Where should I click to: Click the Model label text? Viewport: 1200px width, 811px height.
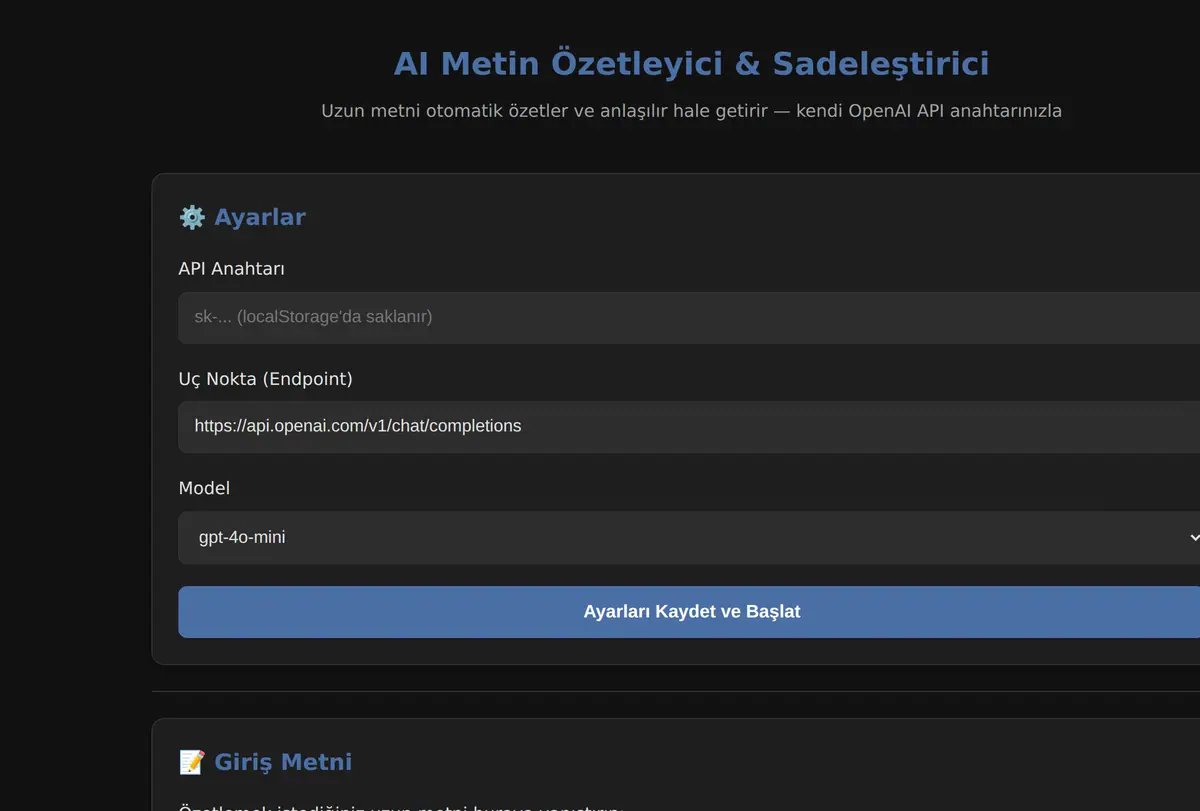click(x=204, y=488)
